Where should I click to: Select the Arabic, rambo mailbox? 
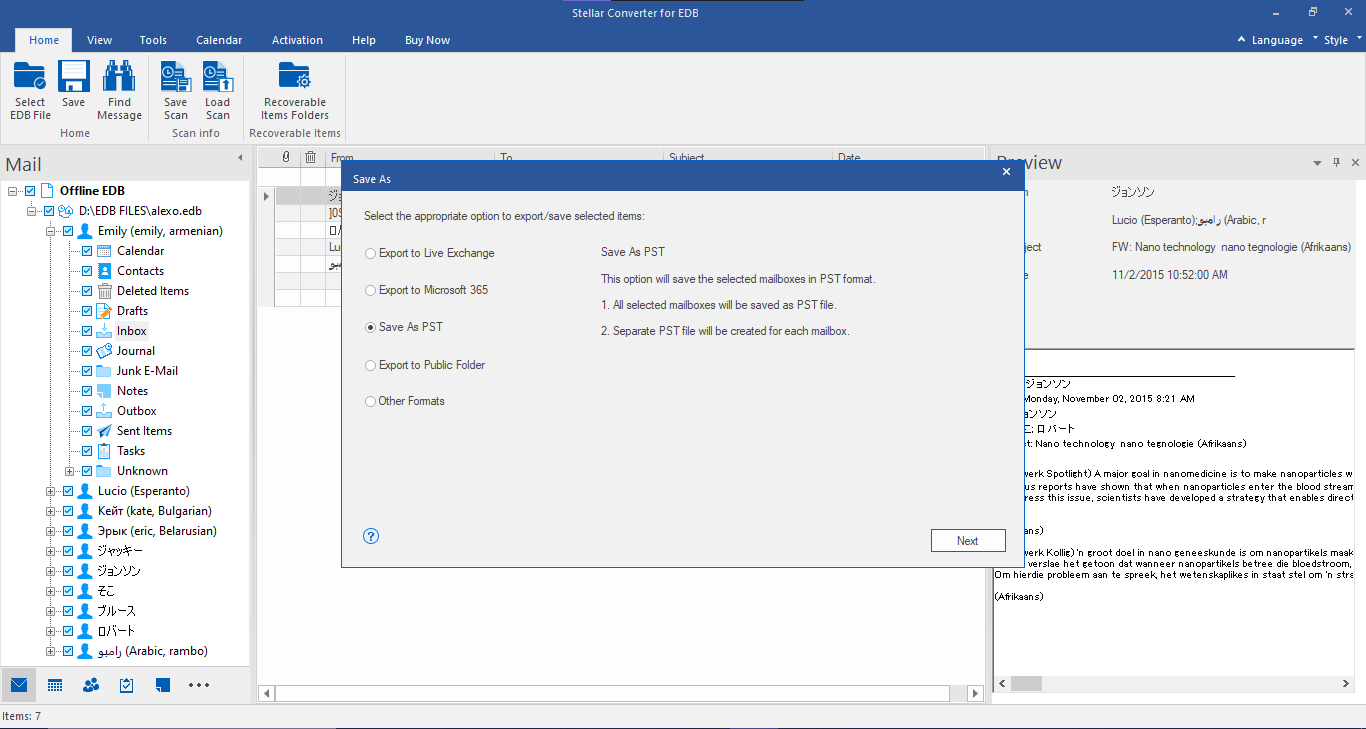[152, 651]
